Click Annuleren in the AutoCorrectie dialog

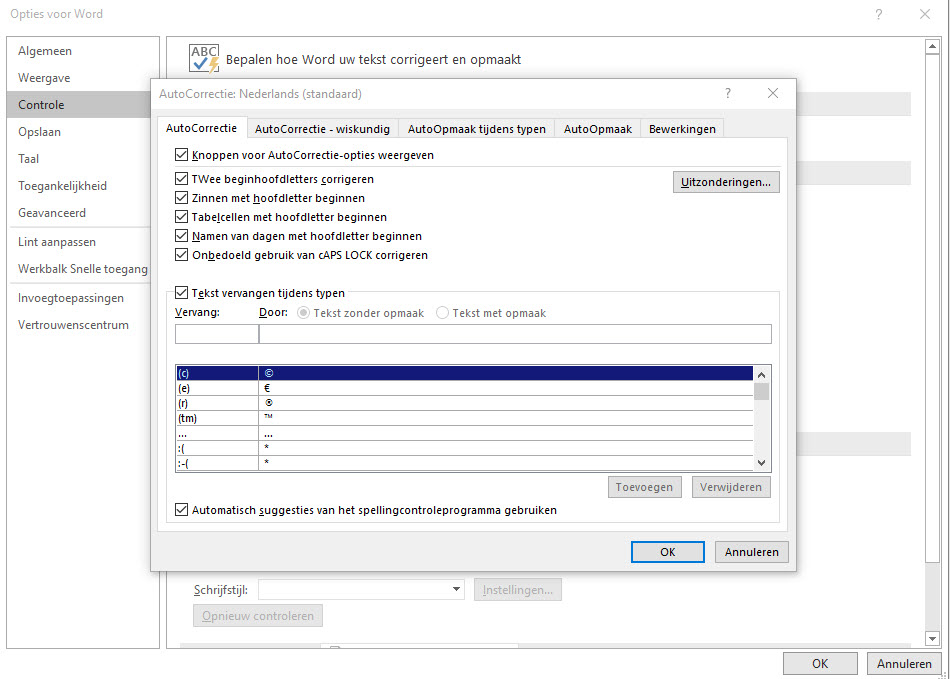click(751, 552)
